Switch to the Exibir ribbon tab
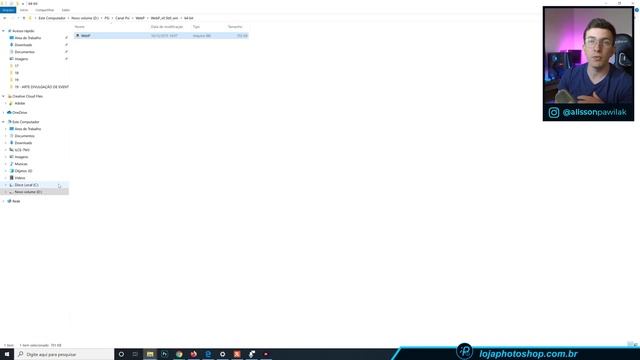Image resolution: width=640 pixels, height=360 pixels. 66,10
